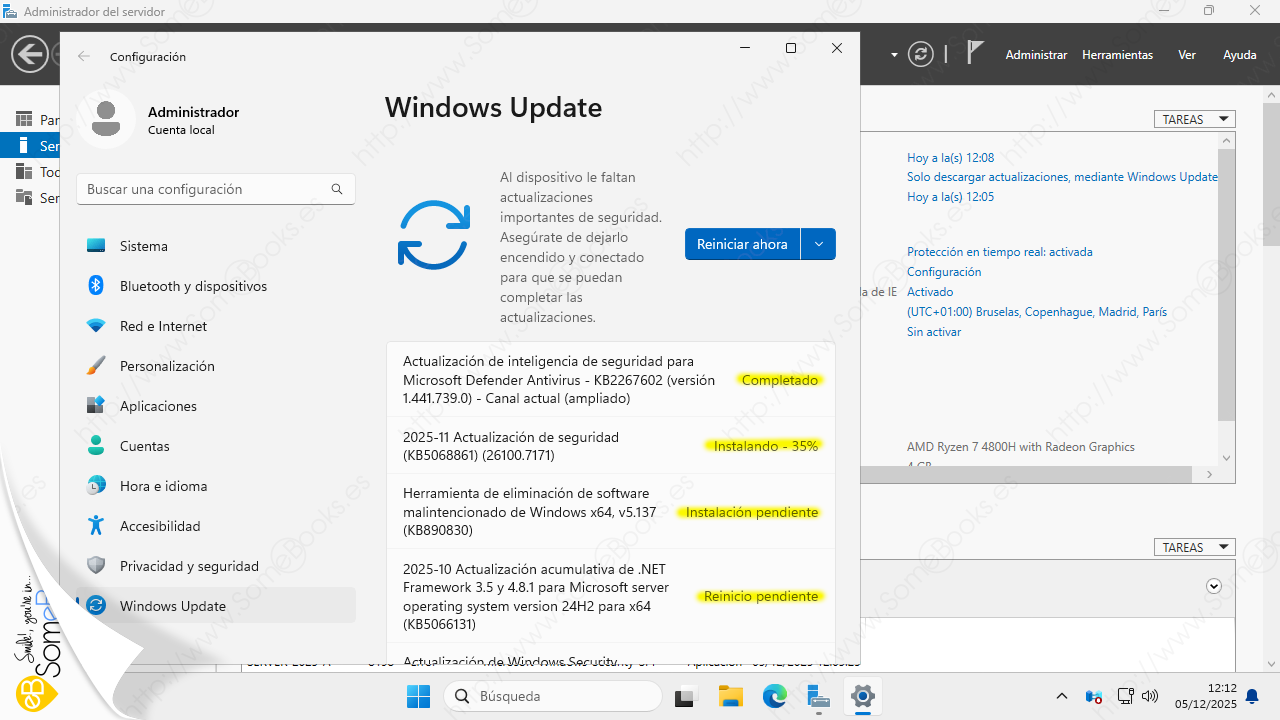Open File Explorer from taskbar

pos(731,696)
